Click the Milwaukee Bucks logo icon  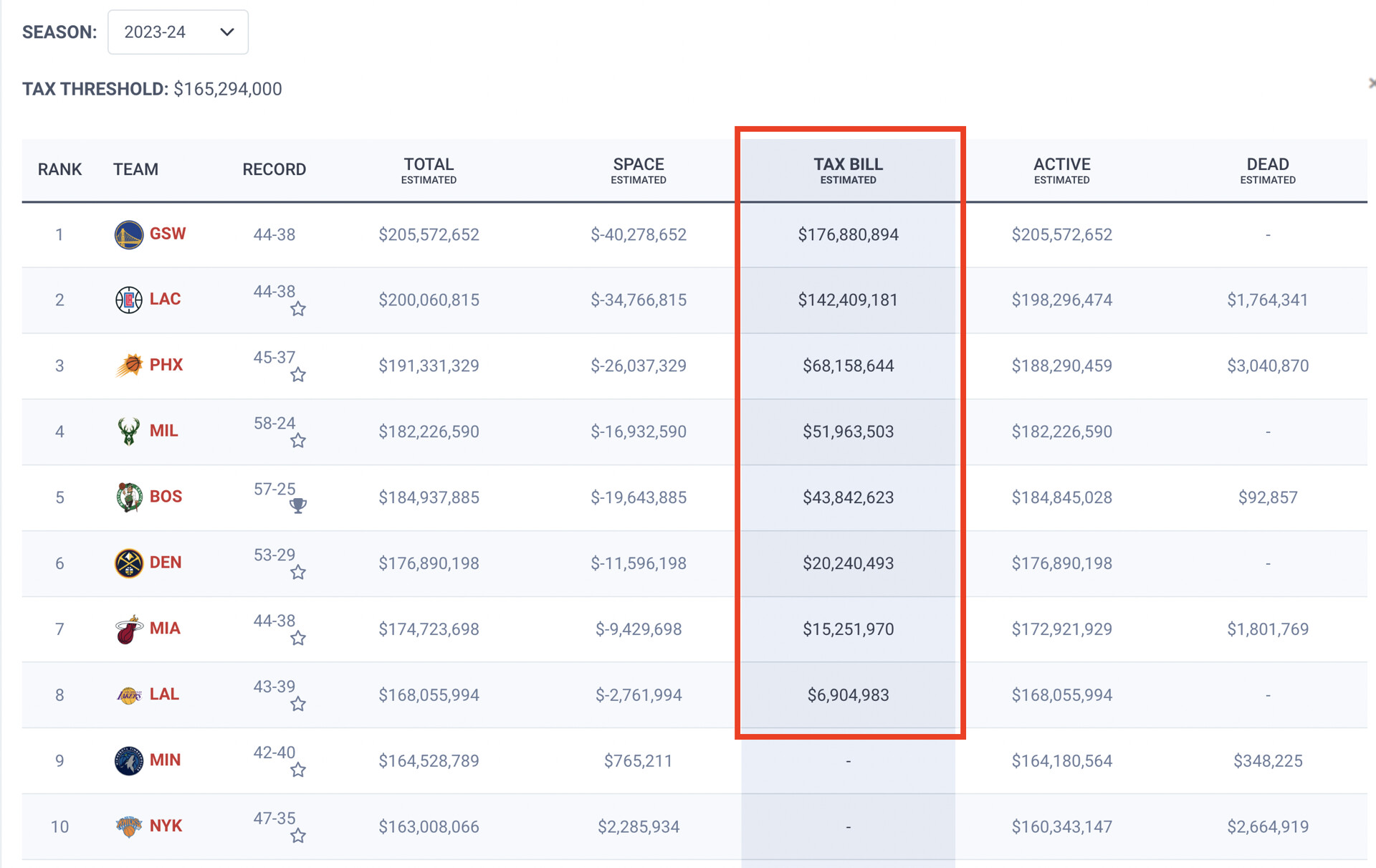(x=128, y=431)
